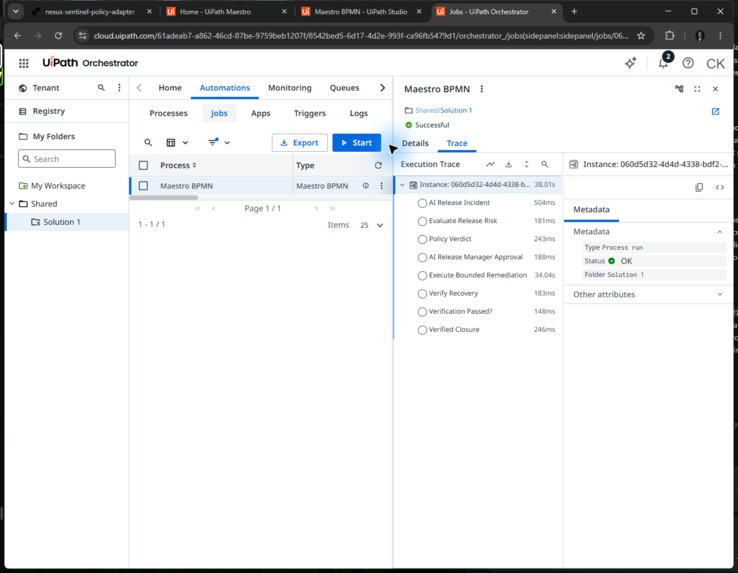Open the Shared/Solution 1 folder link
This screenshot has width=738, height=573.
click(443, 111)
